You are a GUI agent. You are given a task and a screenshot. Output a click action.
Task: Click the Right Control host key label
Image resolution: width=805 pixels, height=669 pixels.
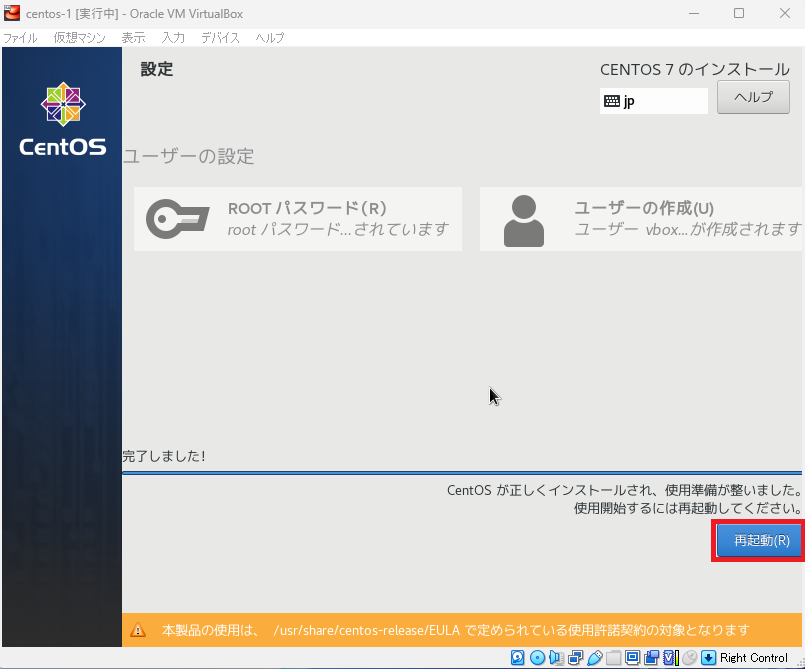754,658
